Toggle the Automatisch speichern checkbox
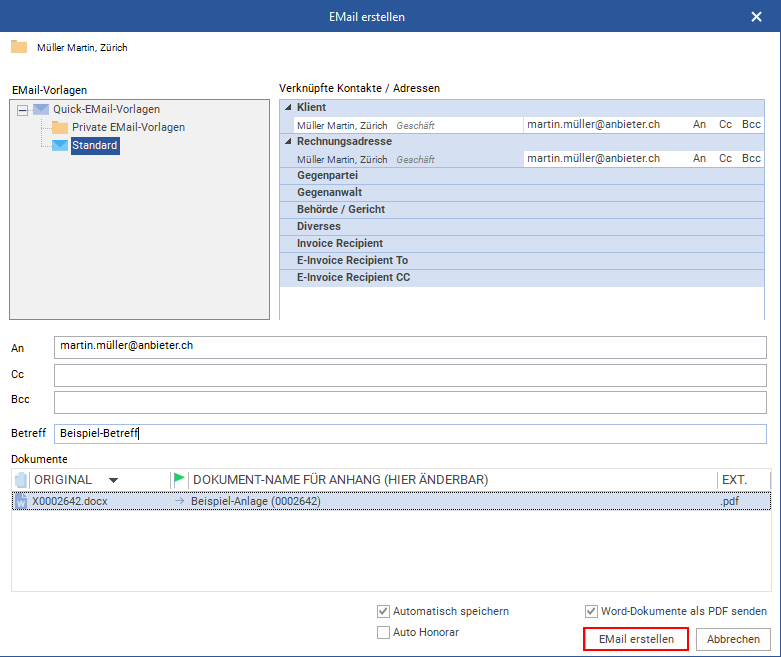 (x=383, y=611)
